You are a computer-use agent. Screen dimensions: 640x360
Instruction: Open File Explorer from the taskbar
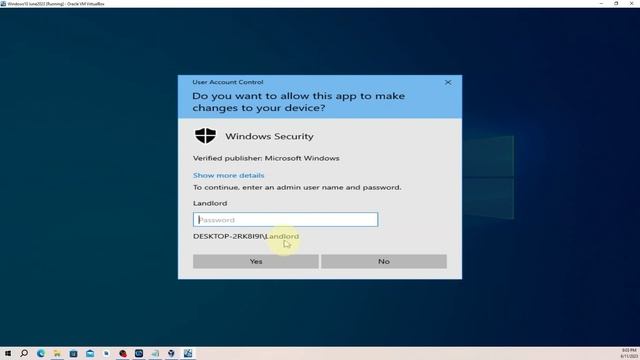(57, 353)
